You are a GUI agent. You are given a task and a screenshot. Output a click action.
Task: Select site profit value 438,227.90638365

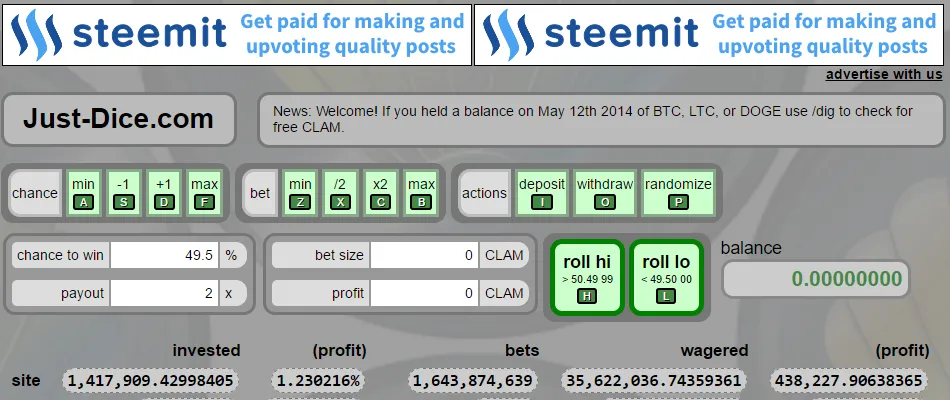pyautogui.click(x=849, y=381)
